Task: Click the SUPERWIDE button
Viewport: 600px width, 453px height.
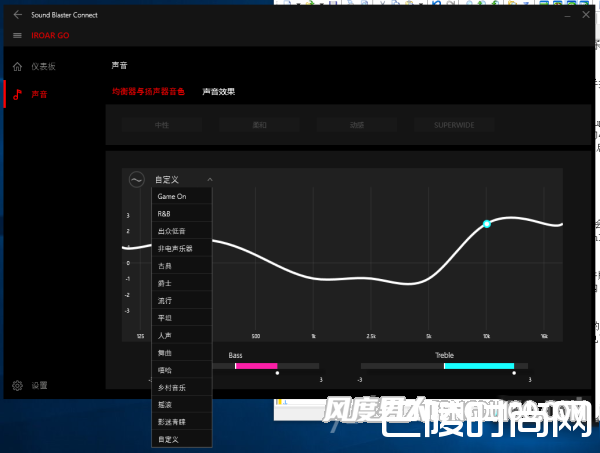Action: click(x=454, y=125)
